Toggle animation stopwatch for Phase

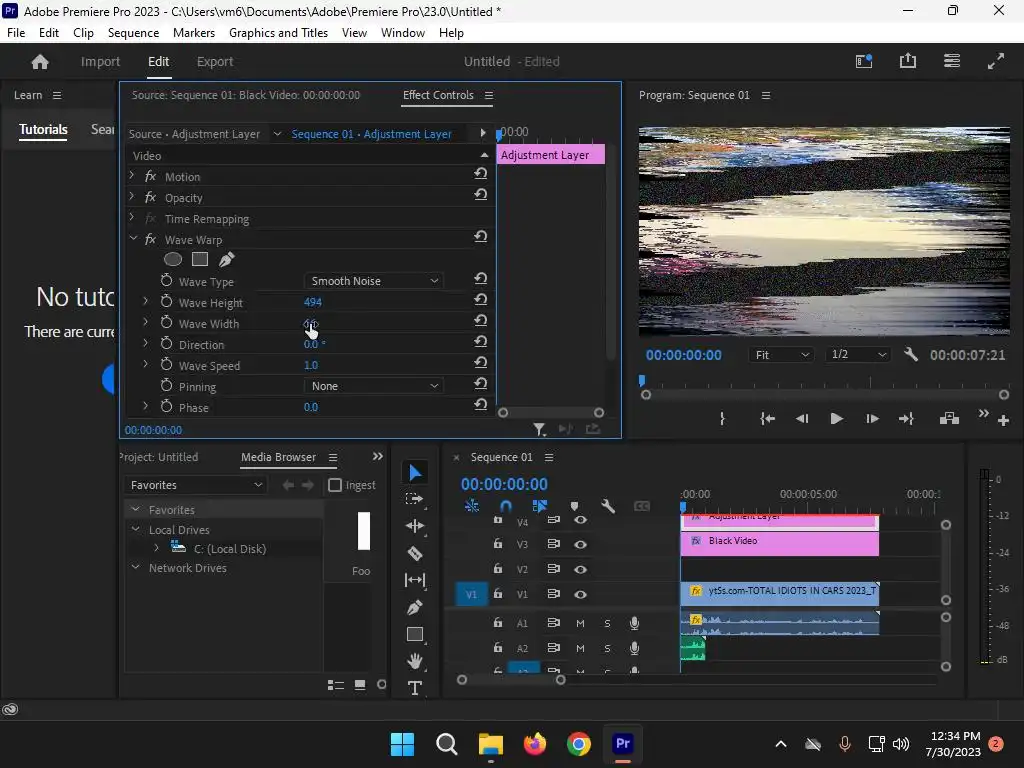167,406
